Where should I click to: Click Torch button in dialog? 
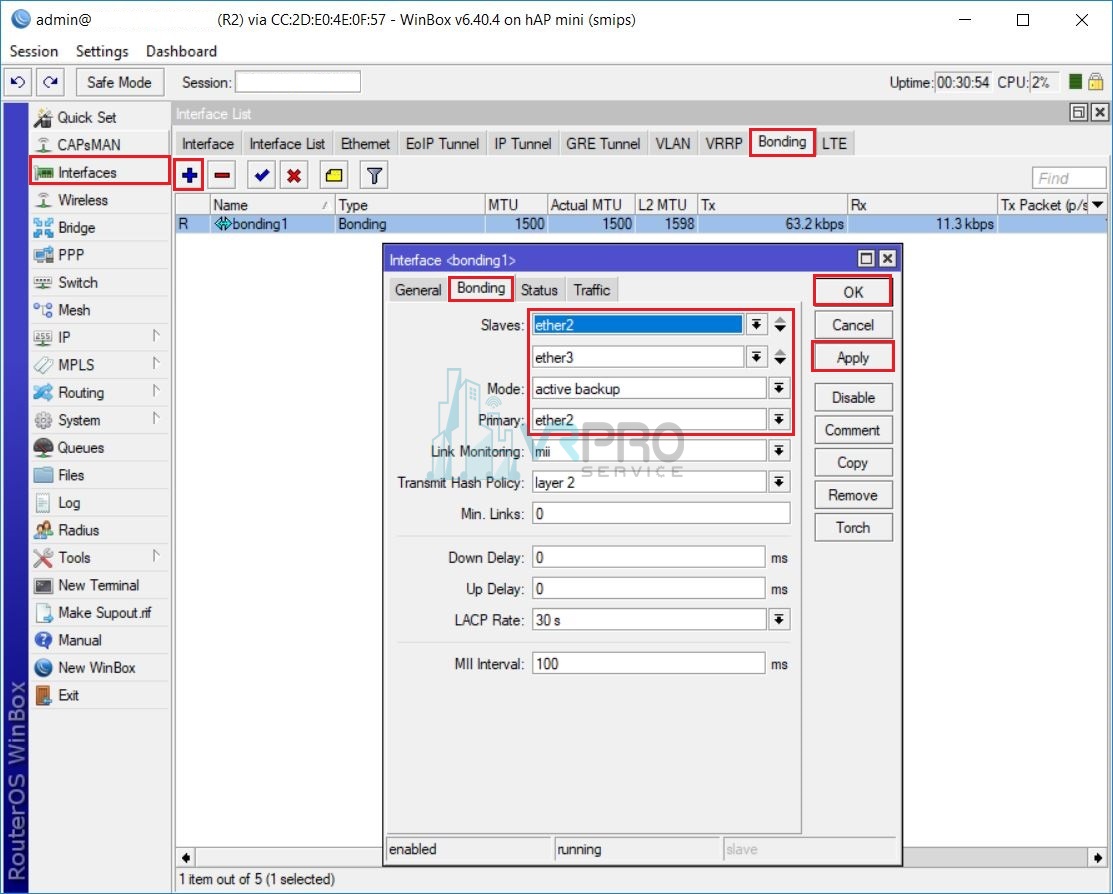[852, 528]
